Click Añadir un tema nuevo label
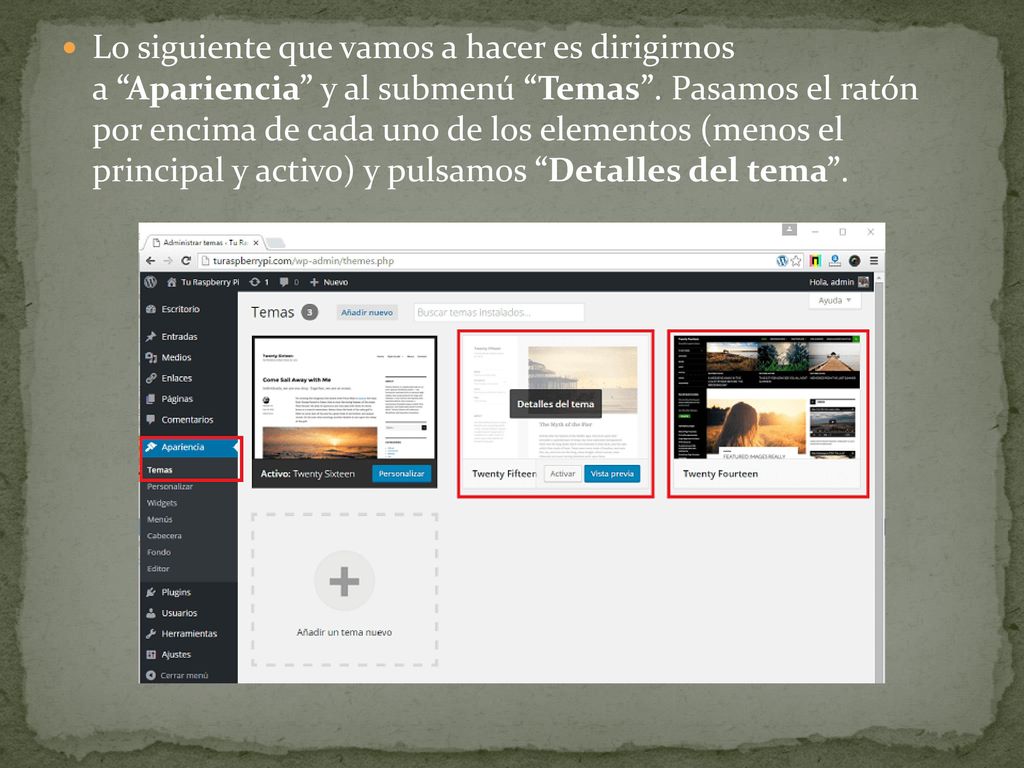This screenshot has height=768, width=1024. (344, 632)
